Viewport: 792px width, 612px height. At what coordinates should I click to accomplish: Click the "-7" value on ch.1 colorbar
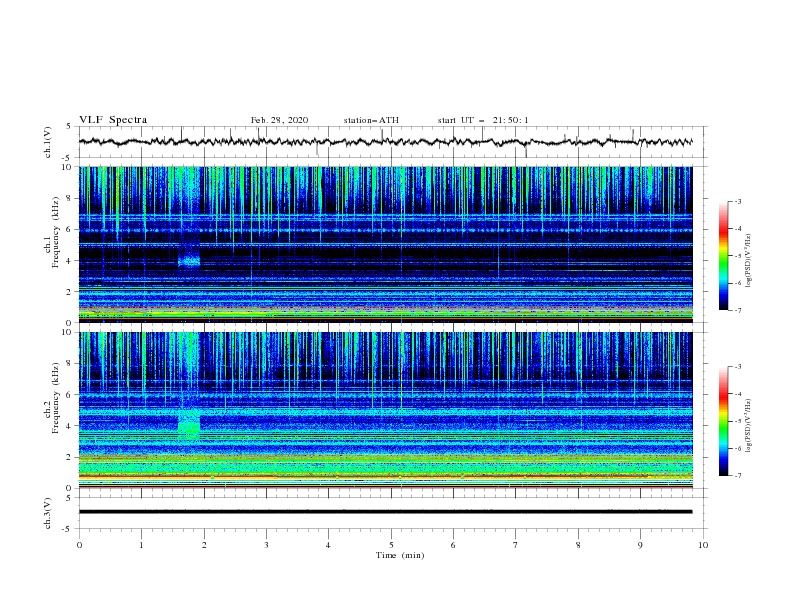coord(738,310)
